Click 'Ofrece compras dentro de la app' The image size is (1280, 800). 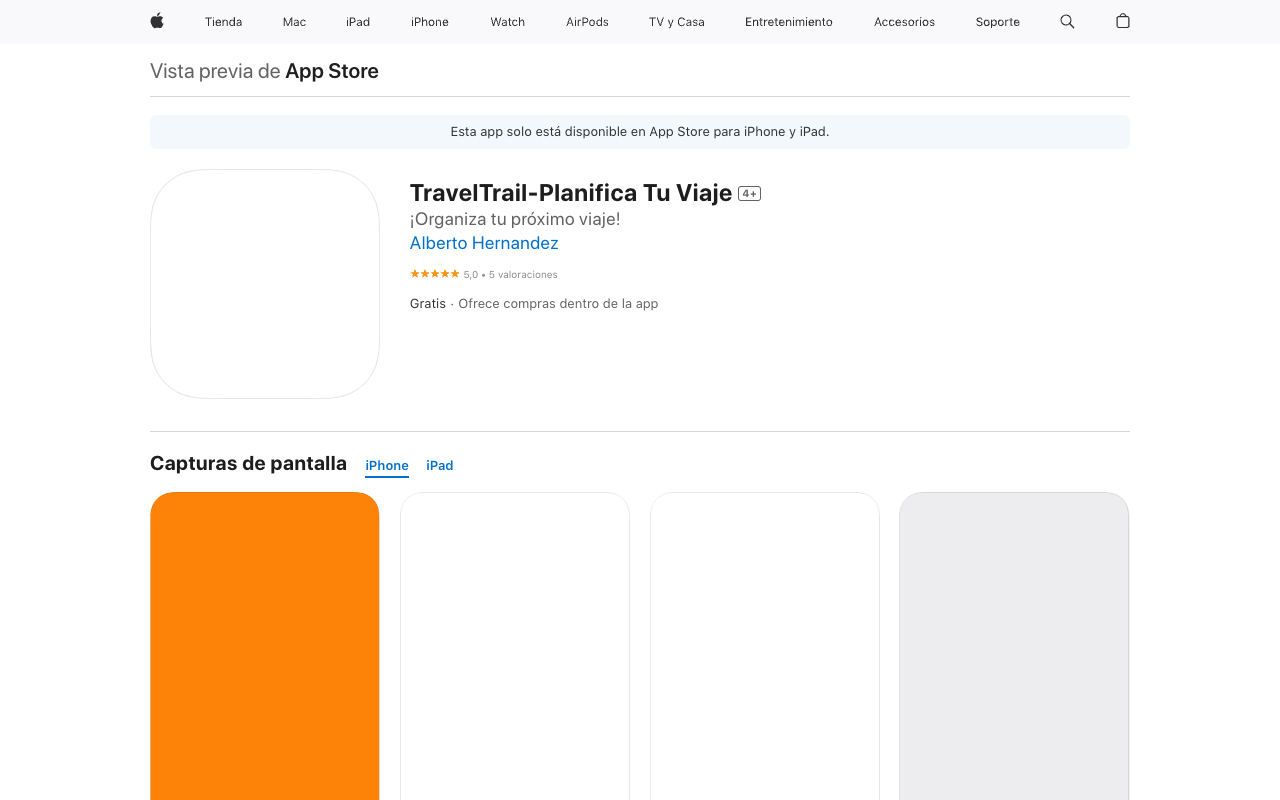point(558,304)
